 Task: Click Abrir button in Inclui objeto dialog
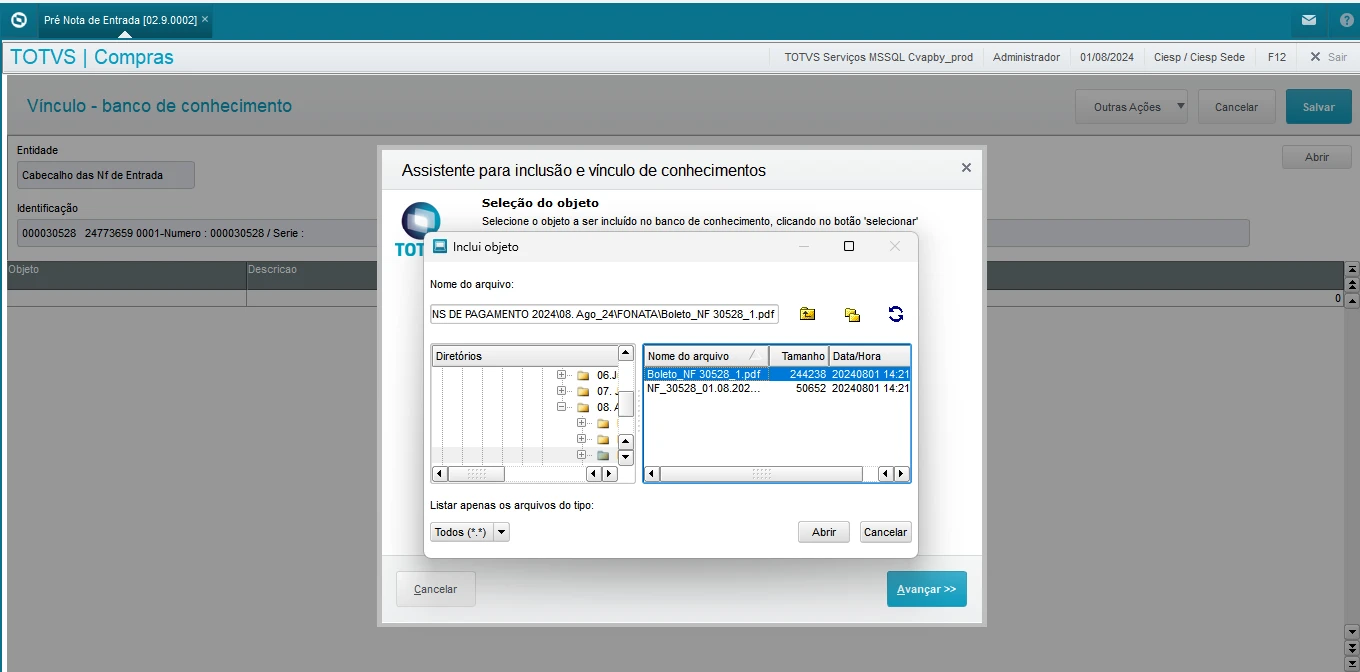(x=823, y=532)
